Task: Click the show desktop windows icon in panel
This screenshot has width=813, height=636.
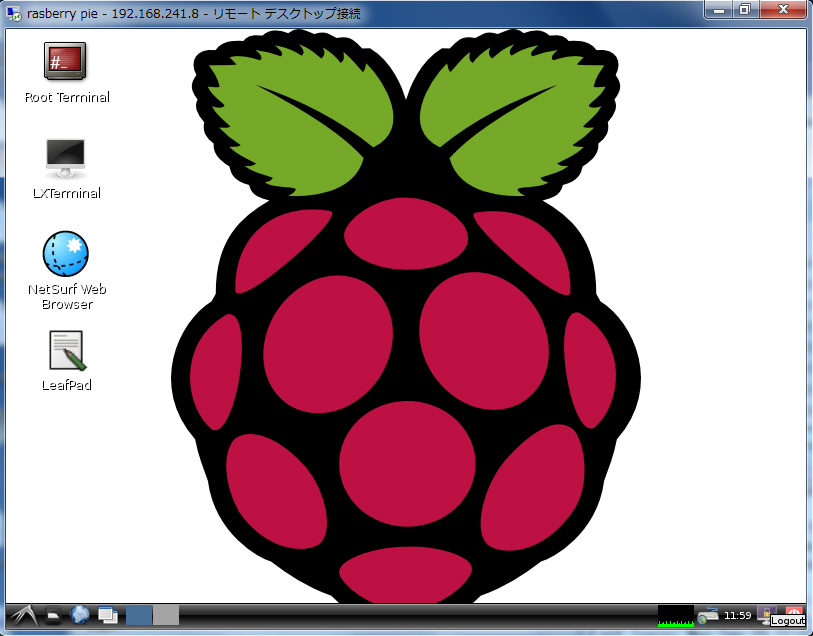Action: coord(107,615)
